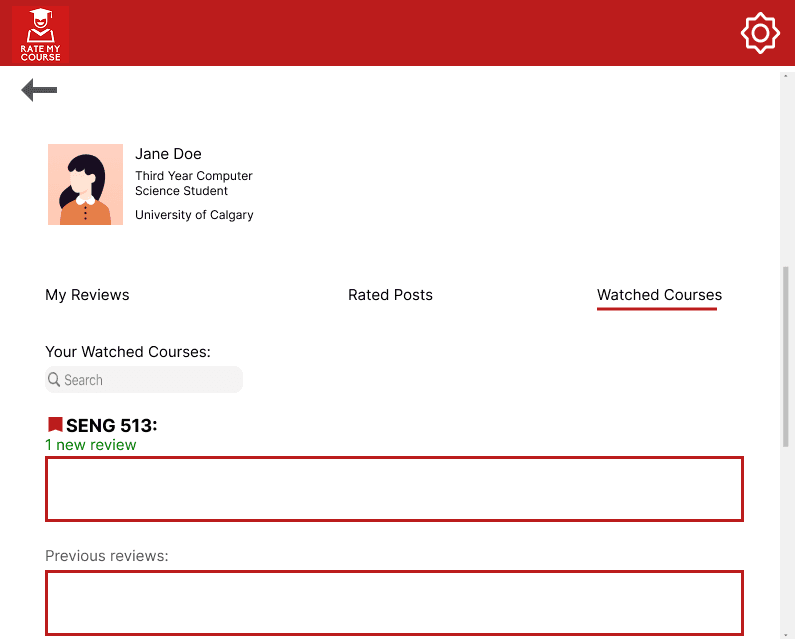Click the vertical scrollbar thumb
The height and width of the screenshot is (642, 795).
click(787, 355)
